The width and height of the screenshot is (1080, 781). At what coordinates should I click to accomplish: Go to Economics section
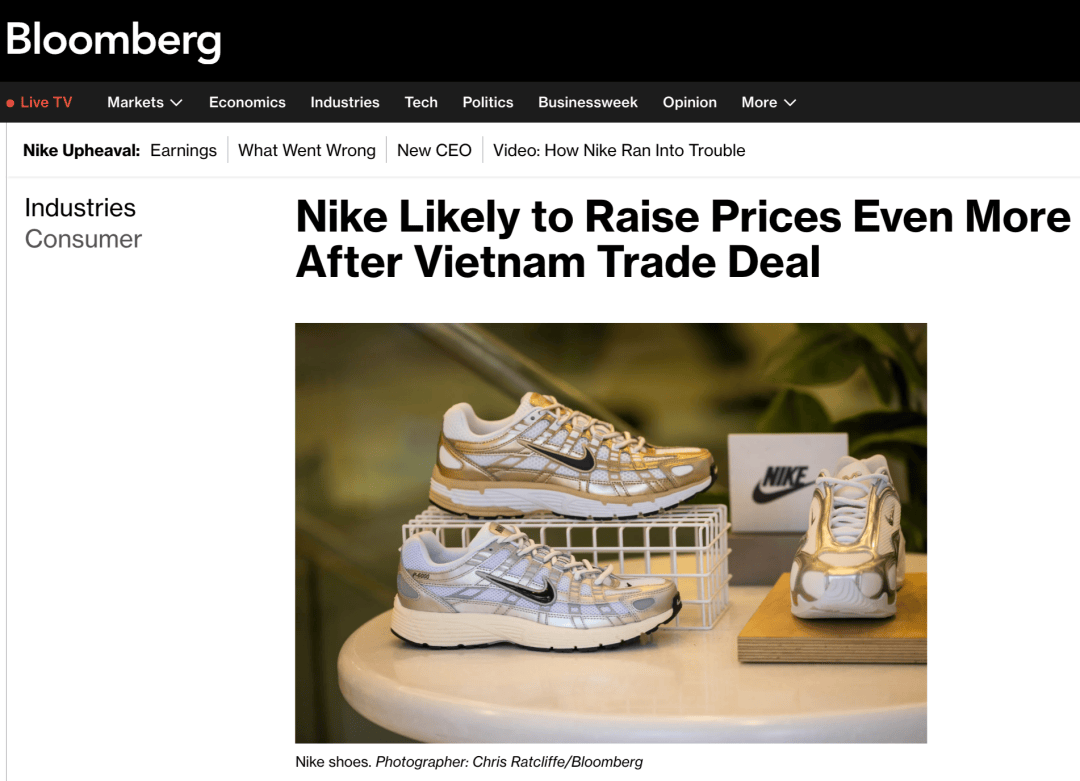pos(247,103)
